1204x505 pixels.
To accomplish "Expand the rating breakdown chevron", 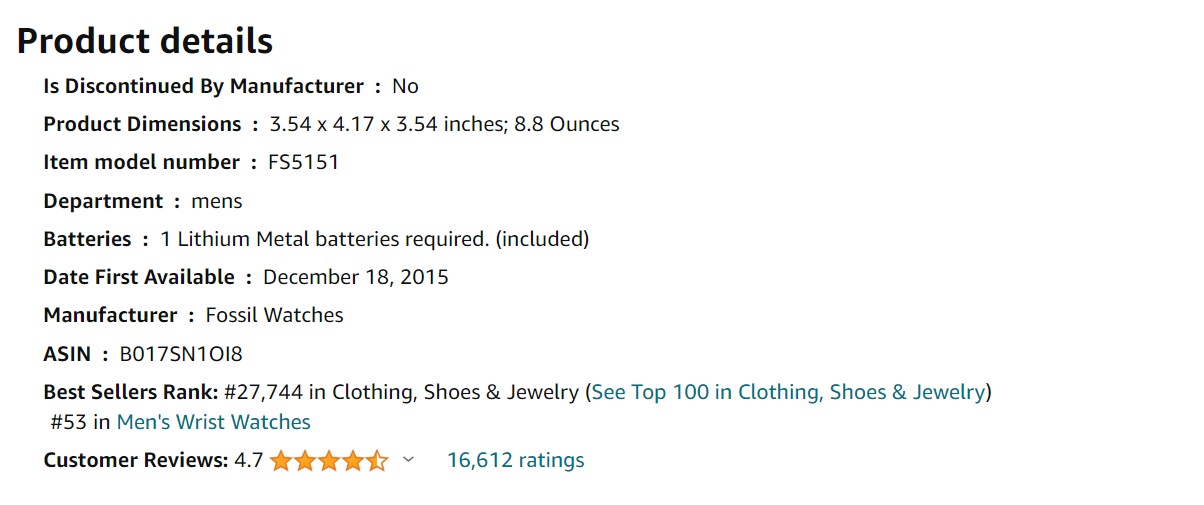I will point(407,460).
